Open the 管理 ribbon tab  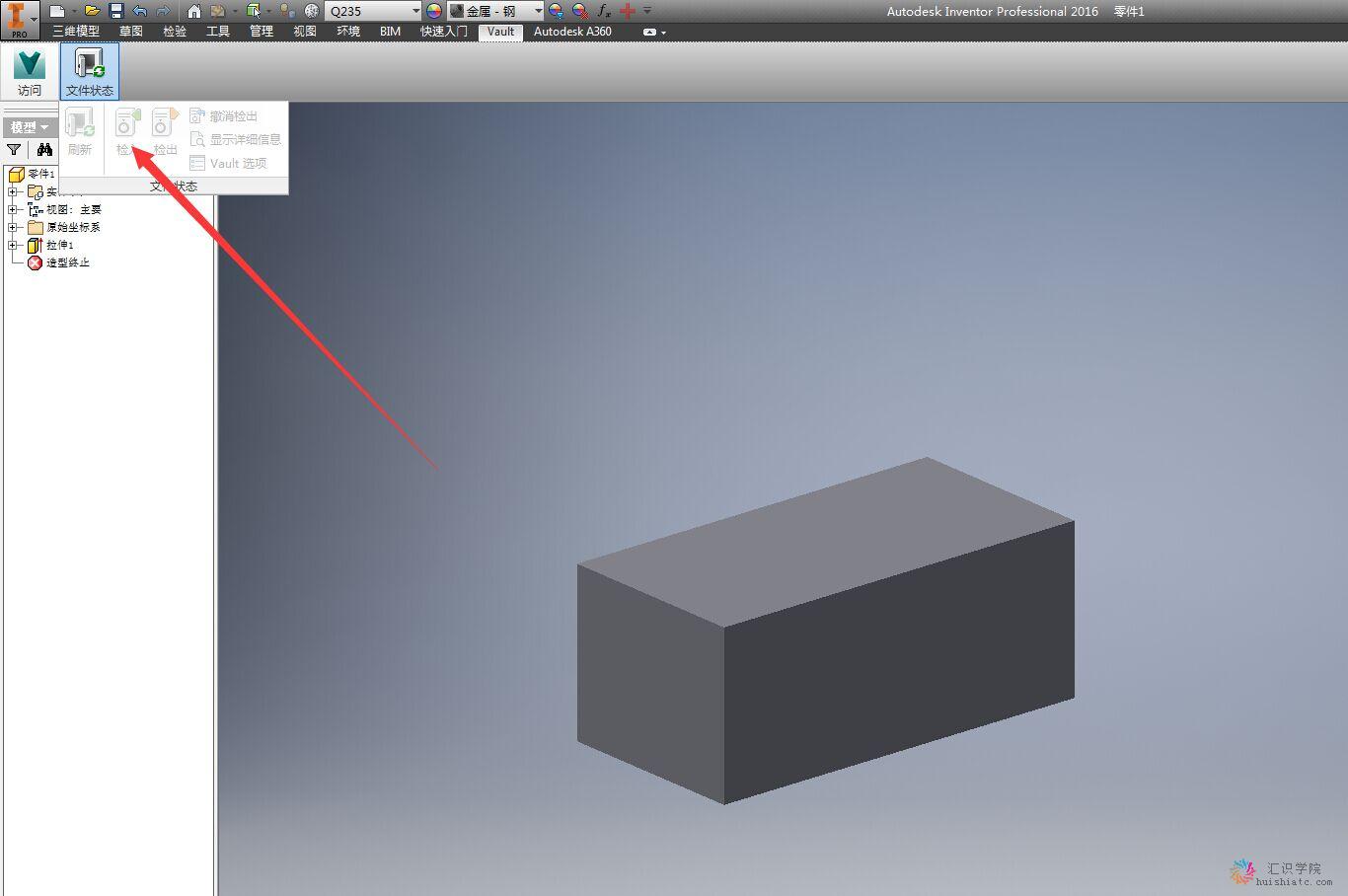262,32
